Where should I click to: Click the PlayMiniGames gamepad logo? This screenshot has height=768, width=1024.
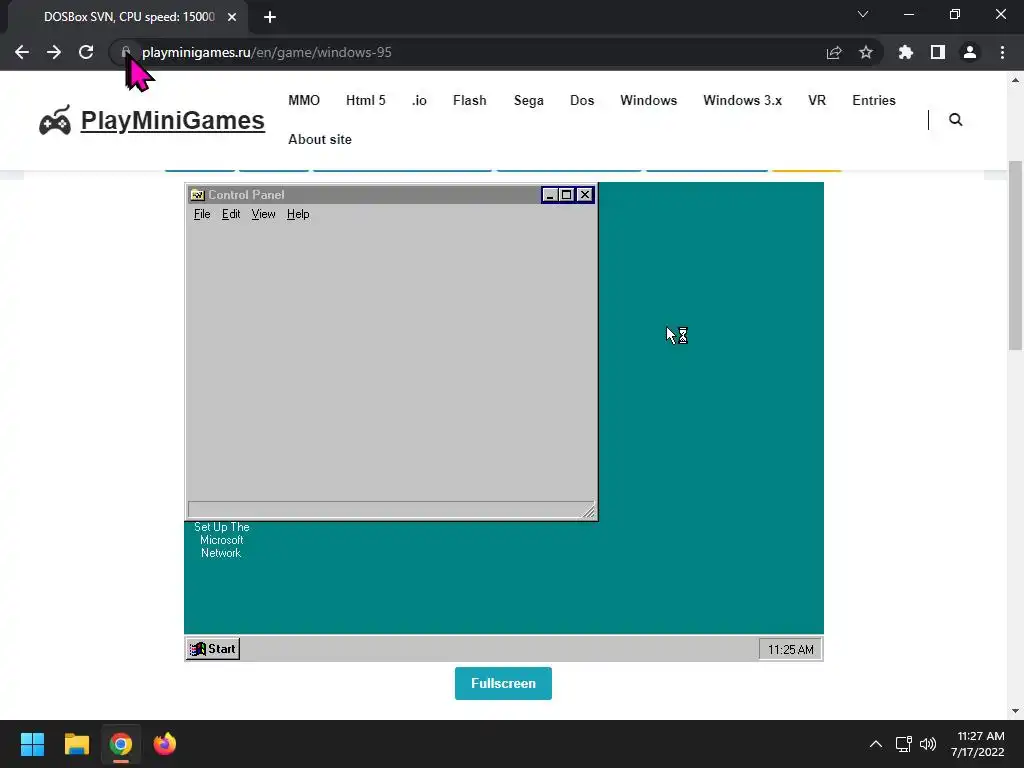click(x=55, y=120)
